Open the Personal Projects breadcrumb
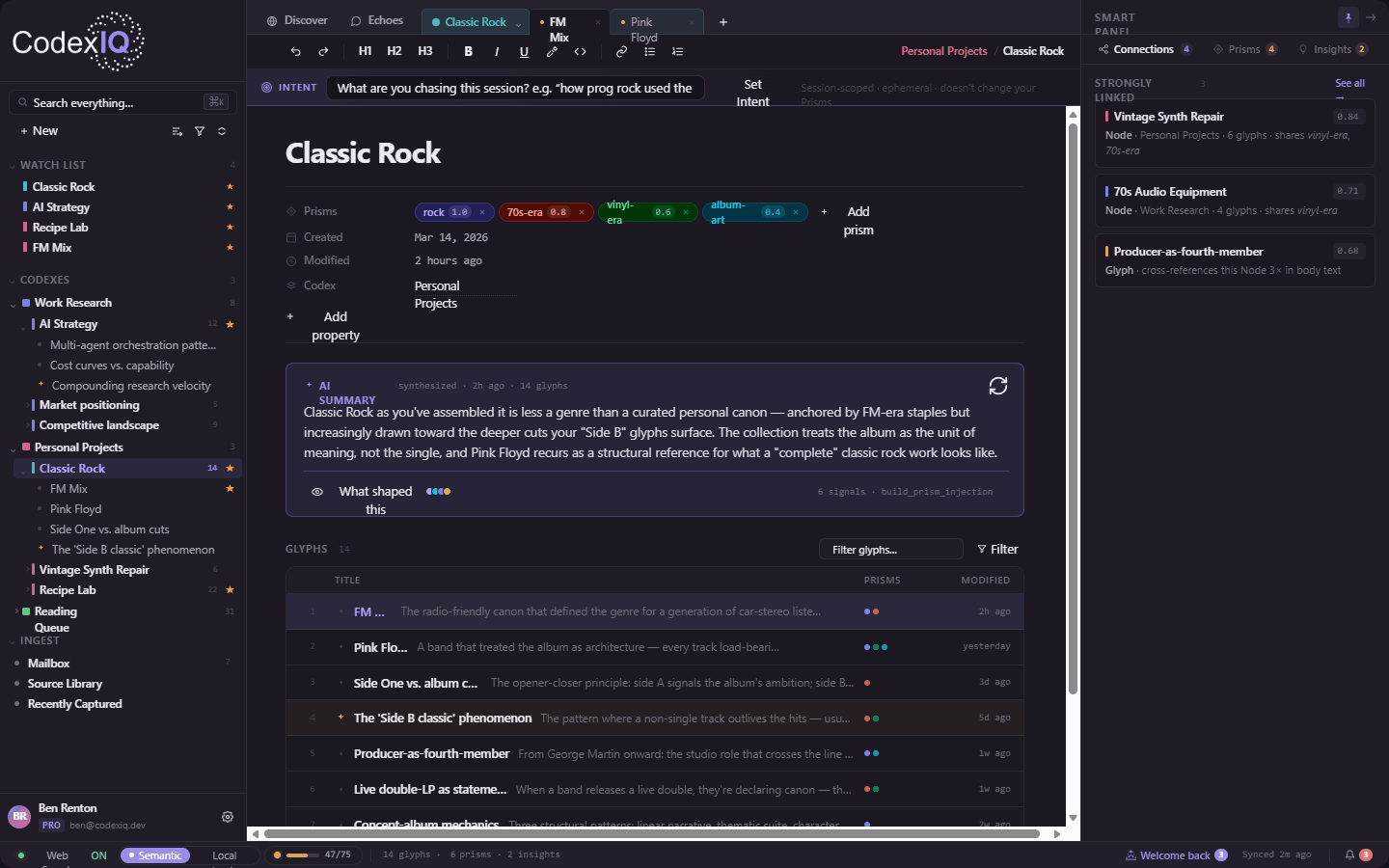The width and height of the screenshot is (1389, 868). point(944,51)
